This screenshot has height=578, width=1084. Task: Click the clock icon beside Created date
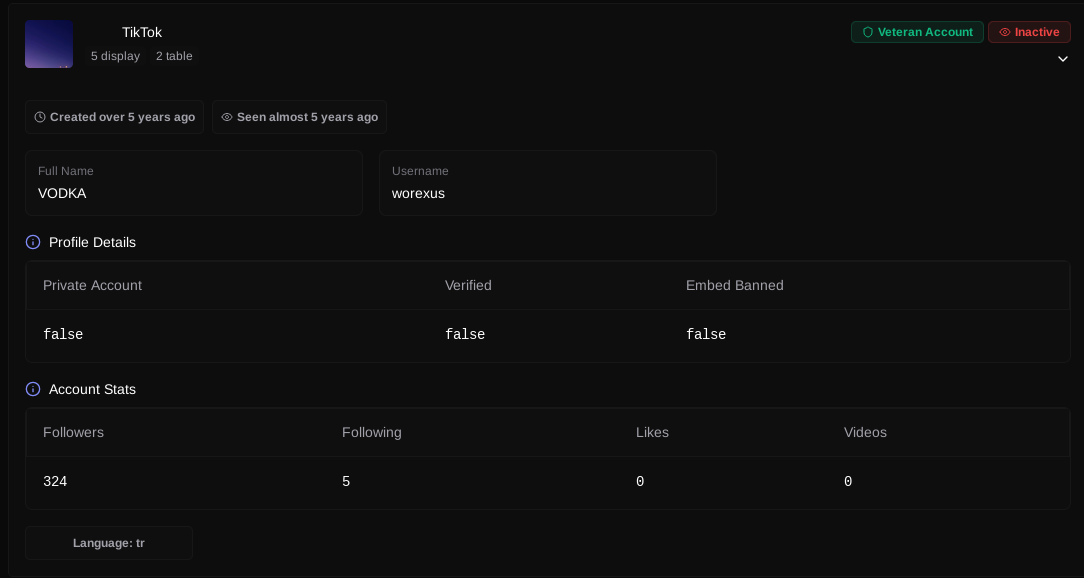(x=40, y=117)
